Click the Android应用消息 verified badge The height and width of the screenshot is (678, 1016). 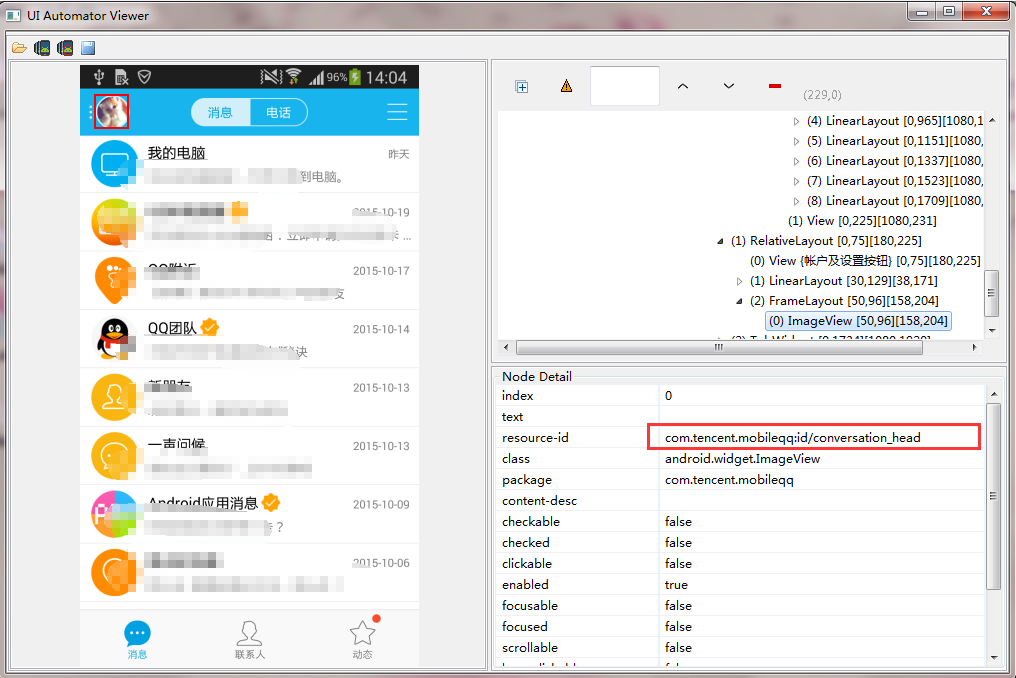[x=271, y=502]
